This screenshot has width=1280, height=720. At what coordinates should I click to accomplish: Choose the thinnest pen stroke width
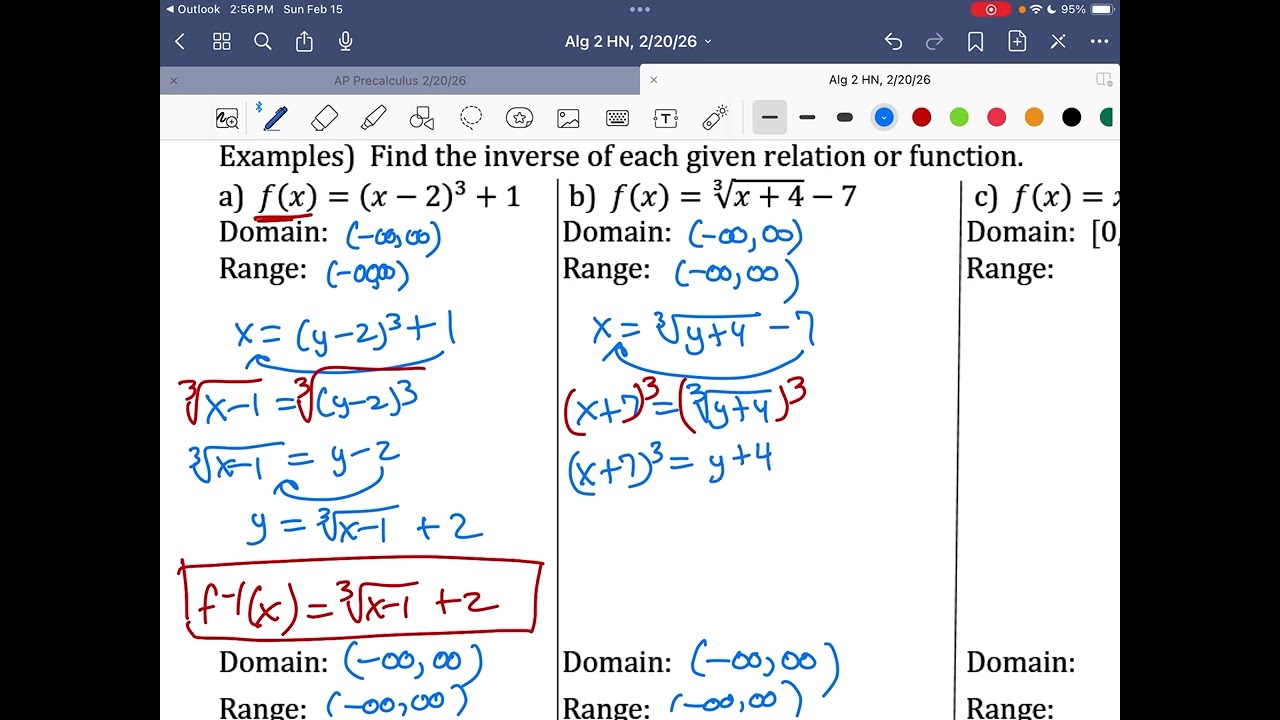tap(769, 118)
